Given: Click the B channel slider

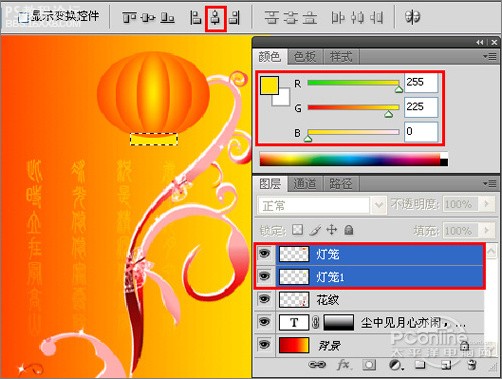Looking at the screenshot, I should (x=353, y=132).
